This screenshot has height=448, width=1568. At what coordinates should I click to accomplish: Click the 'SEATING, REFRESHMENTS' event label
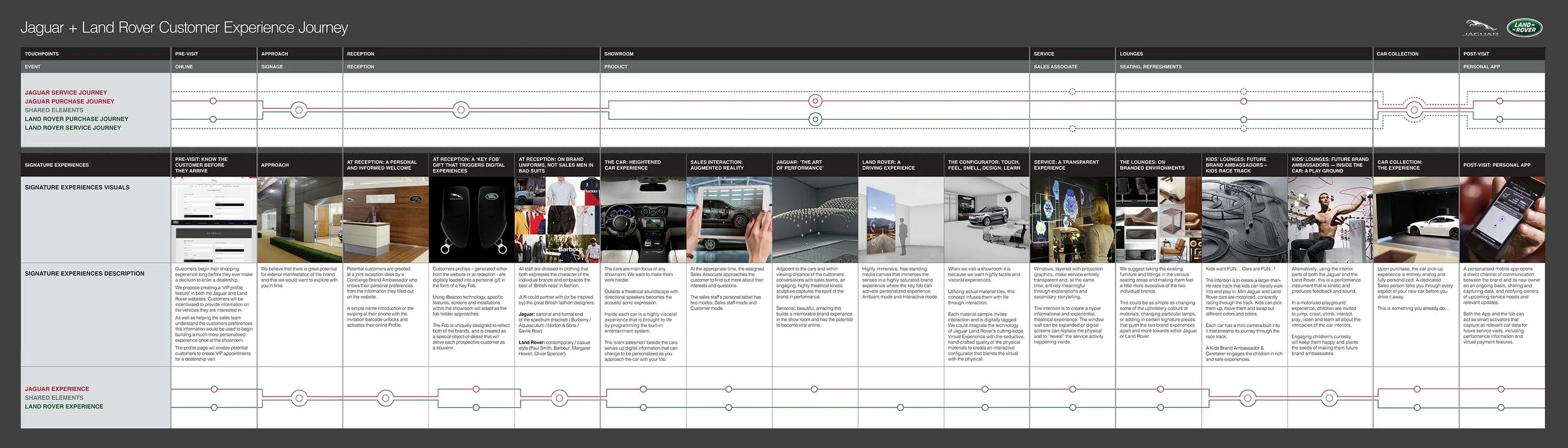click(x=1150, y=66)
